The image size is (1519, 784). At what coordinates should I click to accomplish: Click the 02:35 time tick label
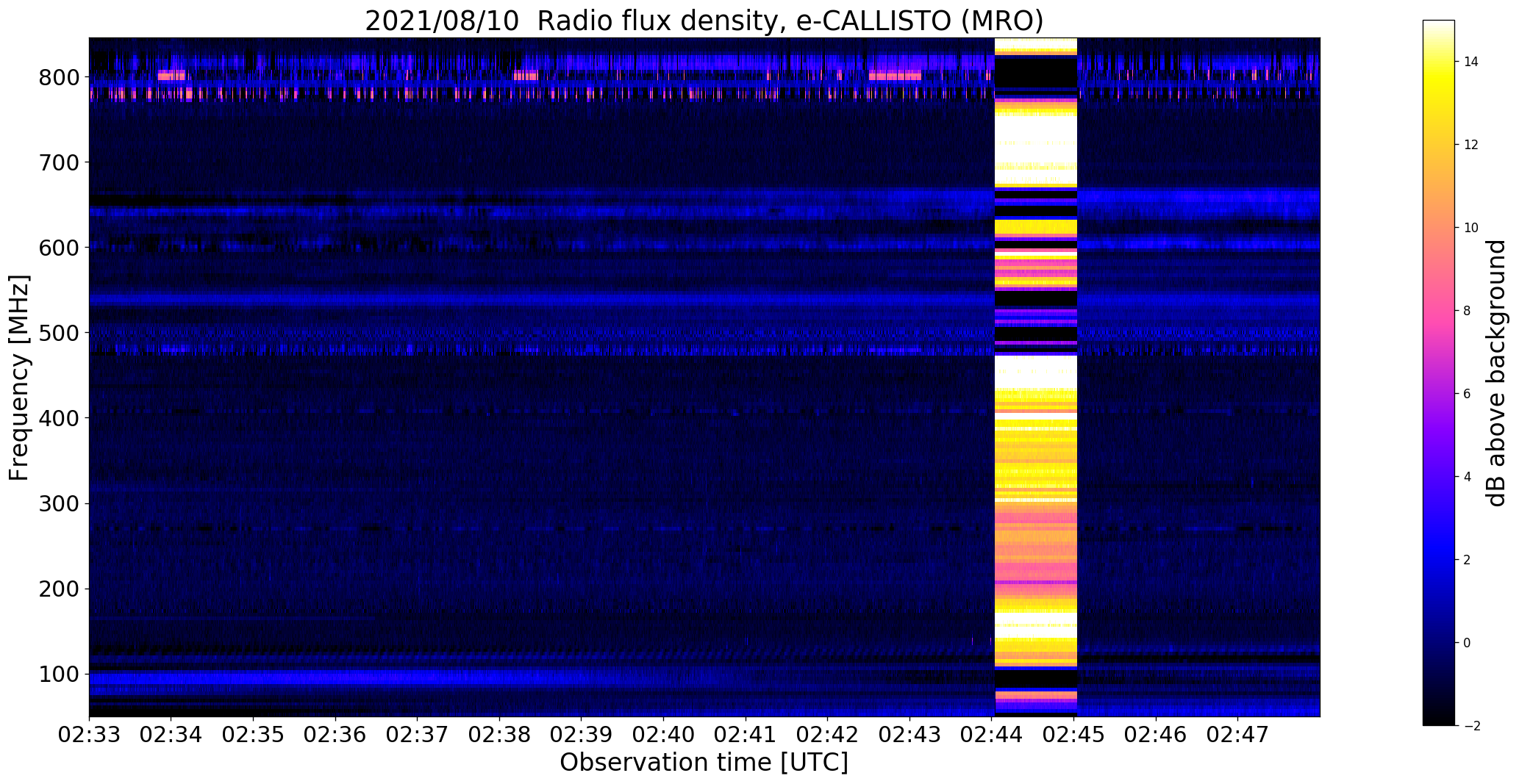coord(254,734)
